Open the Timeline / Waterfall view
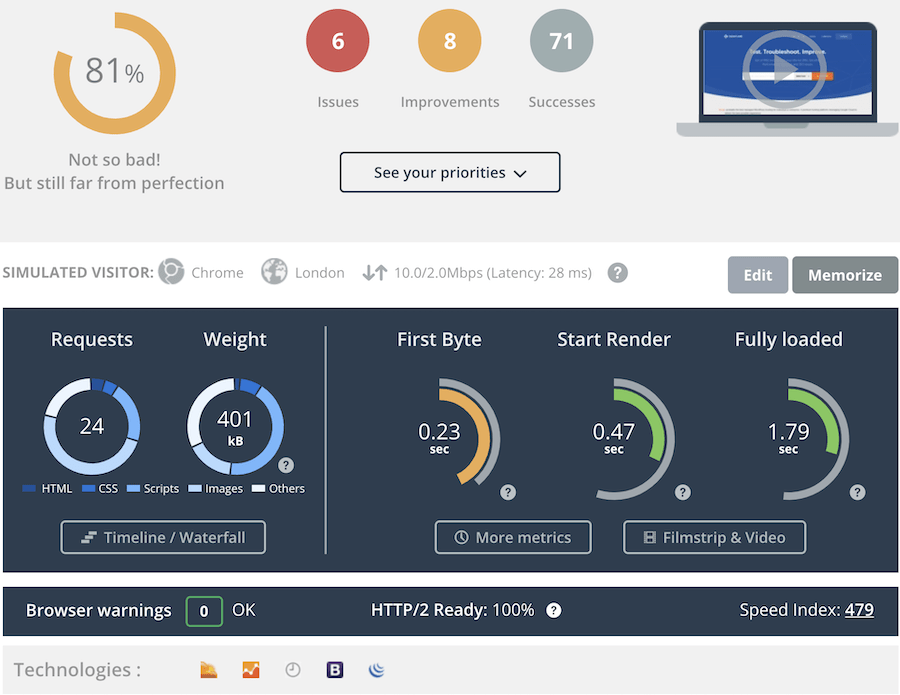The image size is (900, 695). click(162, 537)
